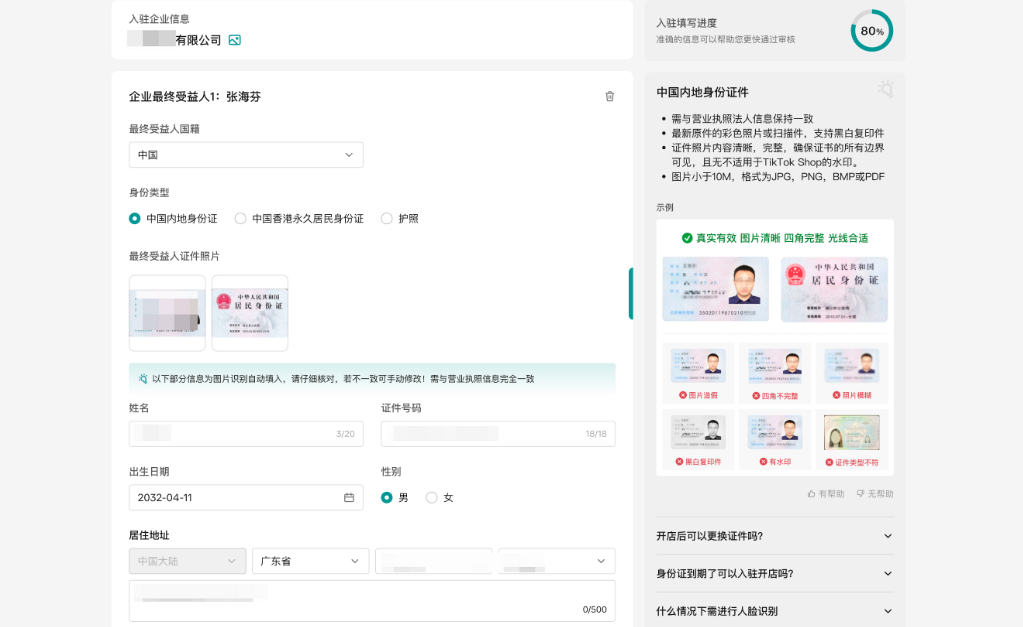
Task: Open the sample ID card front example image
Action: 716,288
